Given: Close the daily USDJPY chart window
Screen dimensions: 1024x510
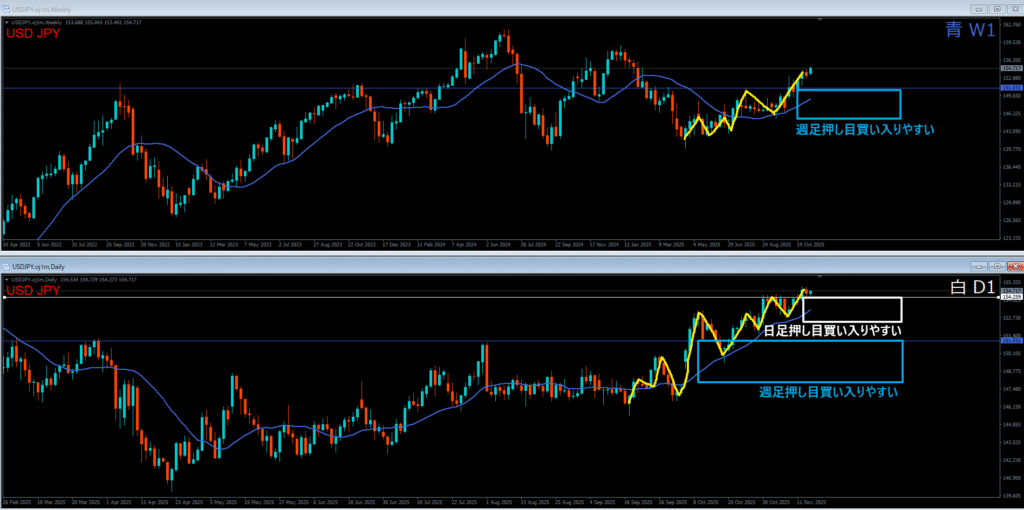Looking at the screenshot, I should click(1013, 268).
